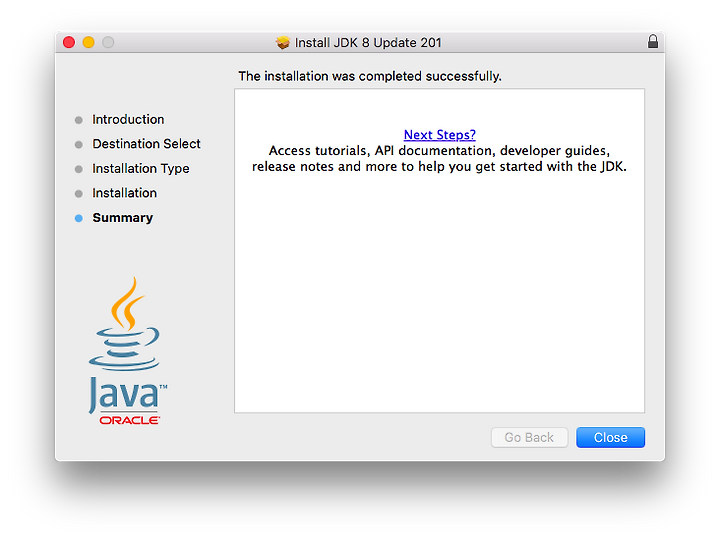Minimize window with yellow button
Viewport: 720px width, 540px height.
(x=88, y=42)
